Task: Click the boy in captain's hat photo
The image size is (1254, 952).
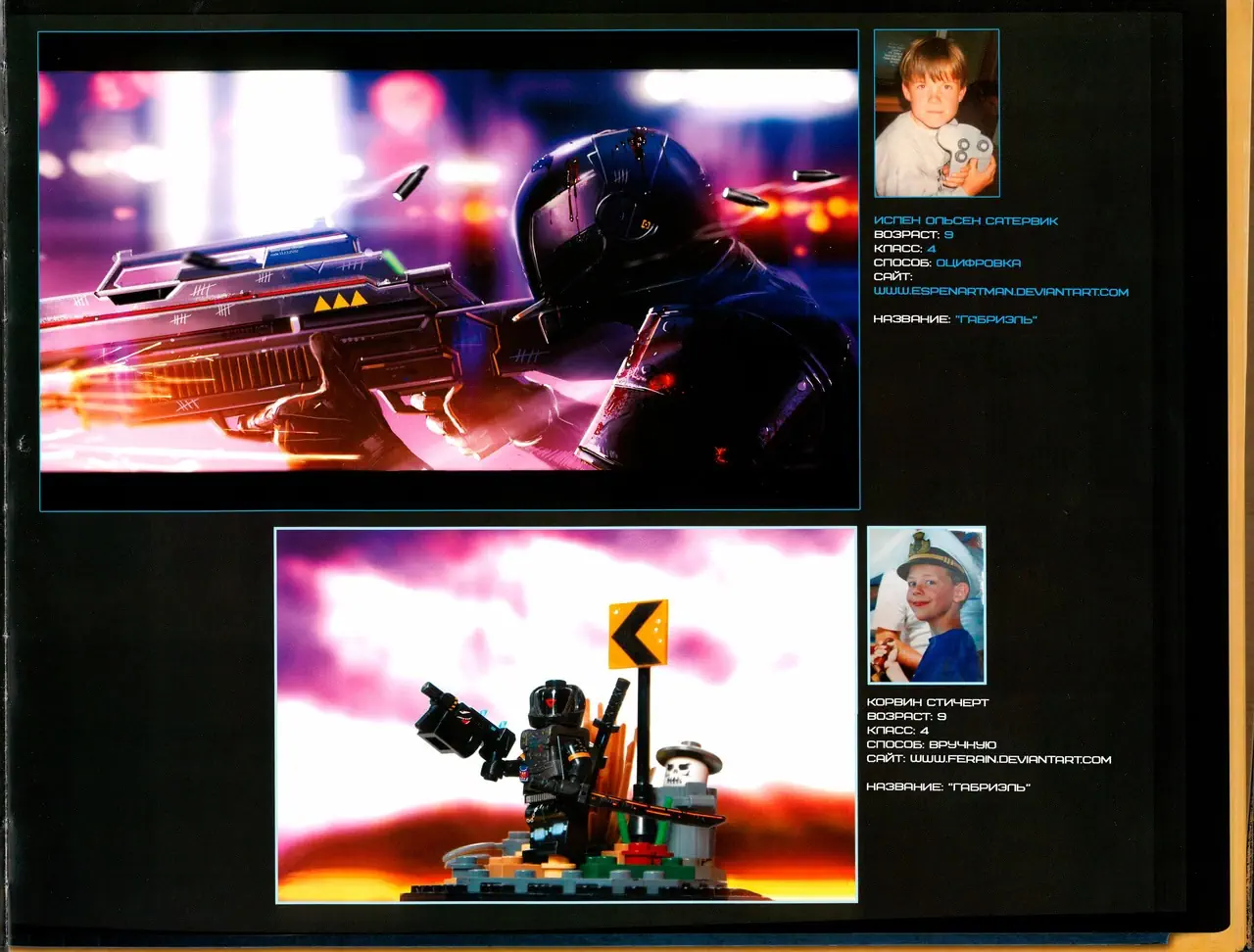Action: (x=927, y=605)
